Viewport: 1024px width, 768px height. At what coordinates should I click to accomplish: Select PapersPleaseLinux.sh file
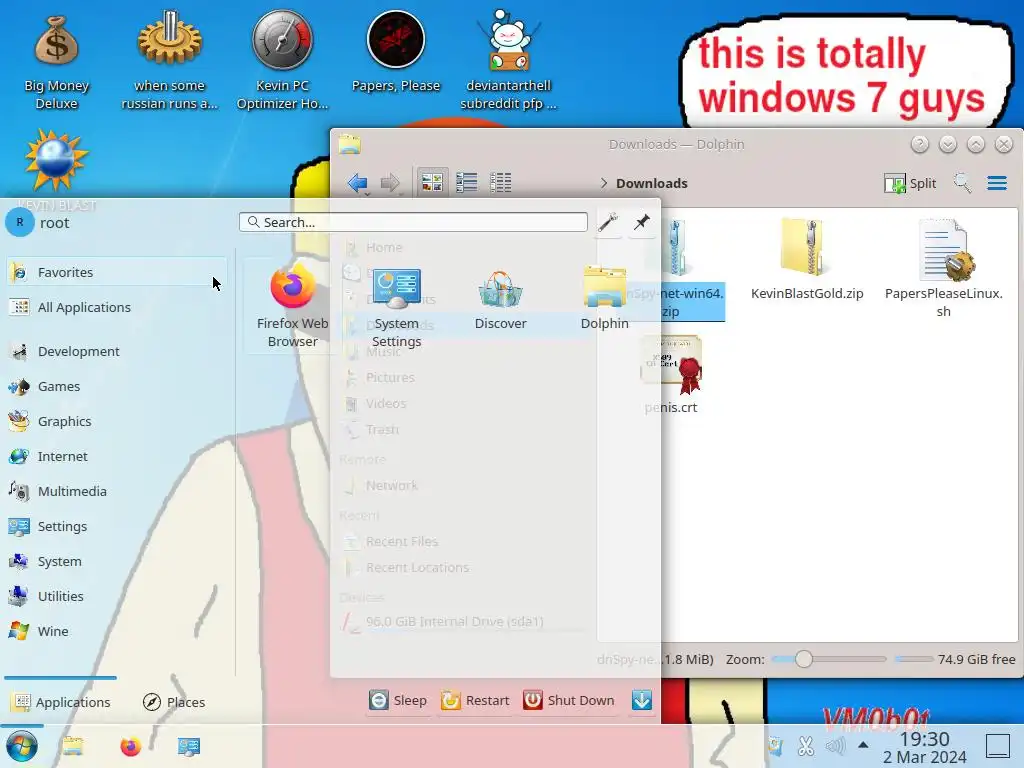(x=943, y=268)
